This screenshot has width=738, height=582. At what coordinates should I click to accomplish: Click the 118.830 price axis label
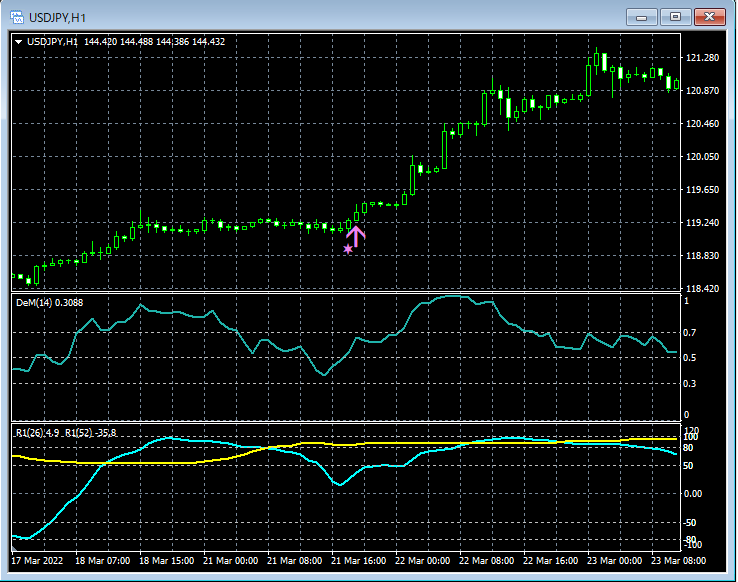704,256
